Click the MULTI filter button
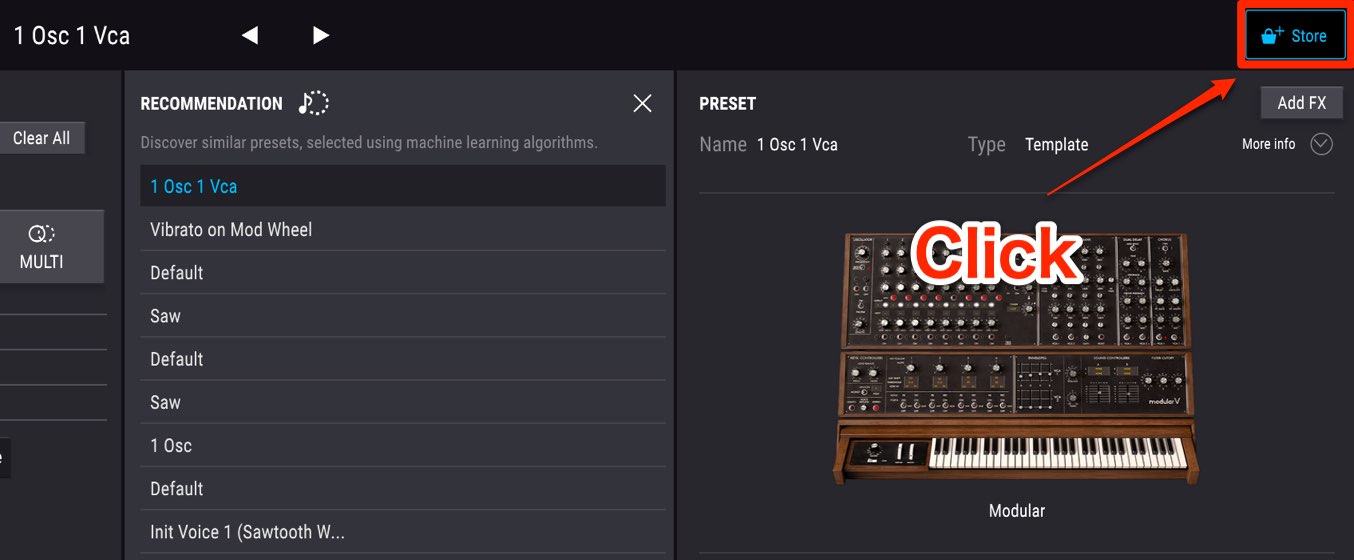 click(x=42, y=247)
